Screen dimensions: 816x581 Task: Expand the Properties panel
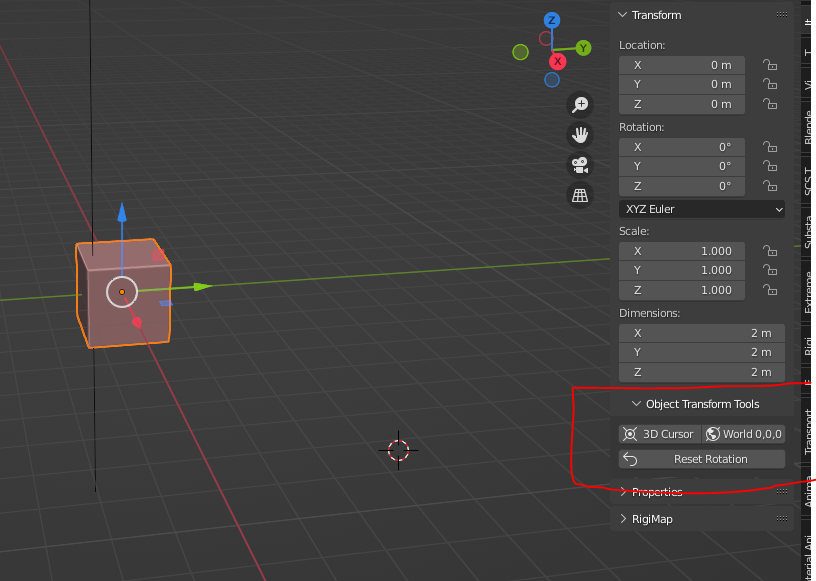[x=623, y=491]
